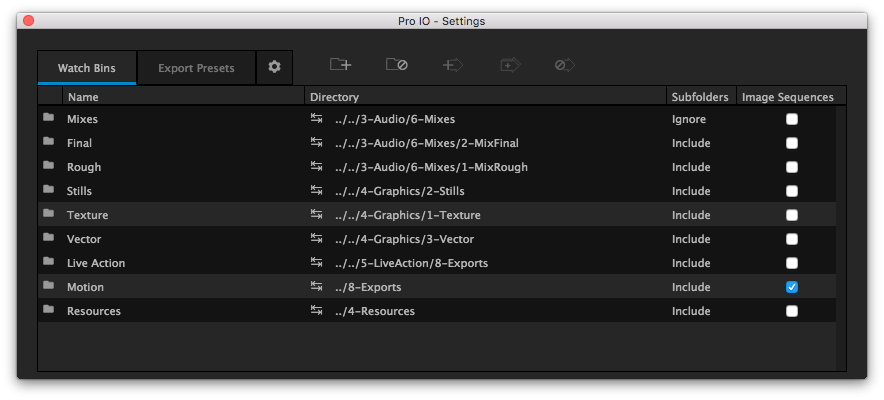Screen dimensions: 884x400
Task: Open Subfolders dropdown showing Ignore for Mixes
Action: pos(689,119)
